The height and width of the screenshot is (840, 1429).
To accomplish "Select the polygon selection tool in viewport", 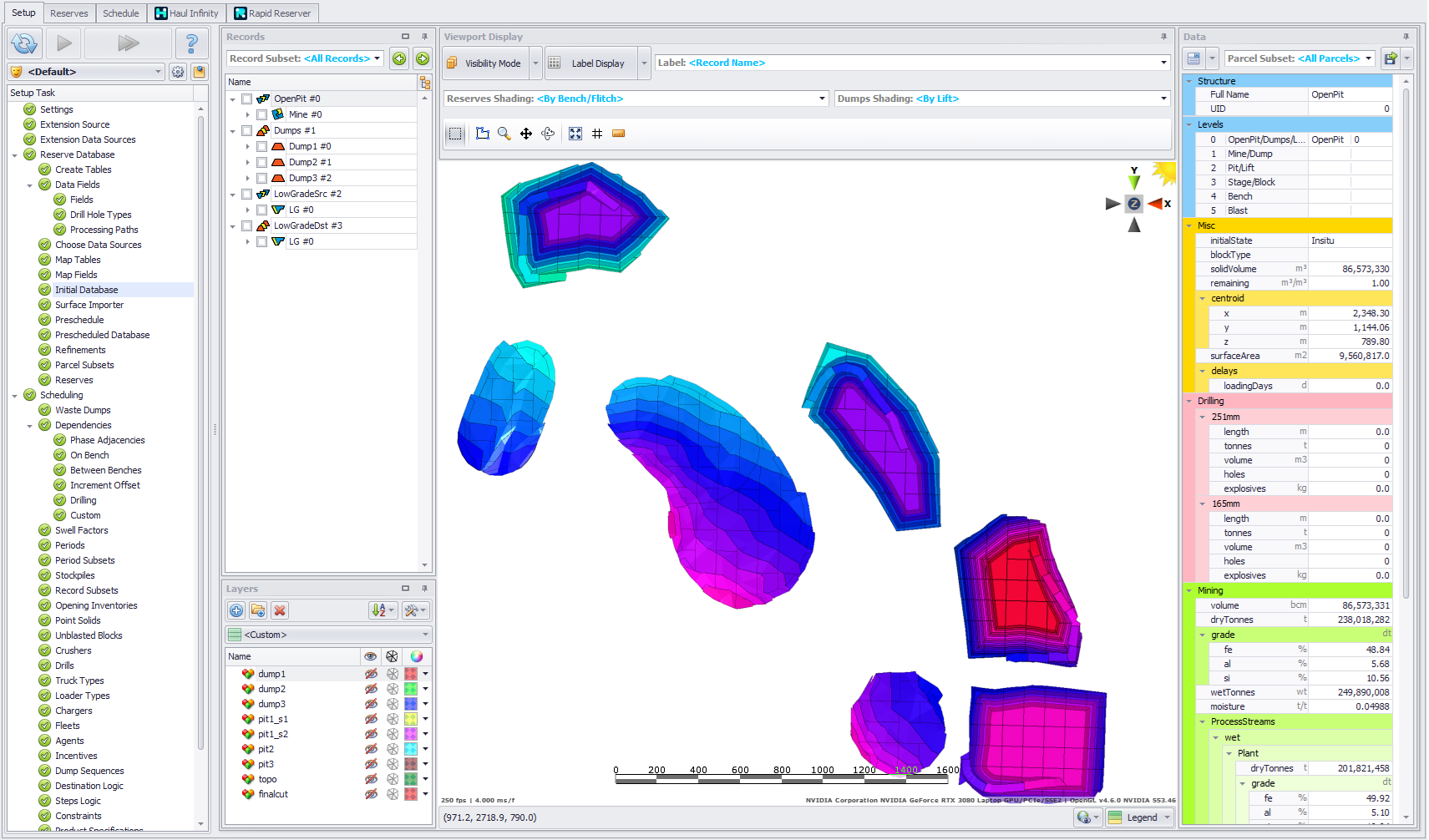I will click(x=483, y=134).
